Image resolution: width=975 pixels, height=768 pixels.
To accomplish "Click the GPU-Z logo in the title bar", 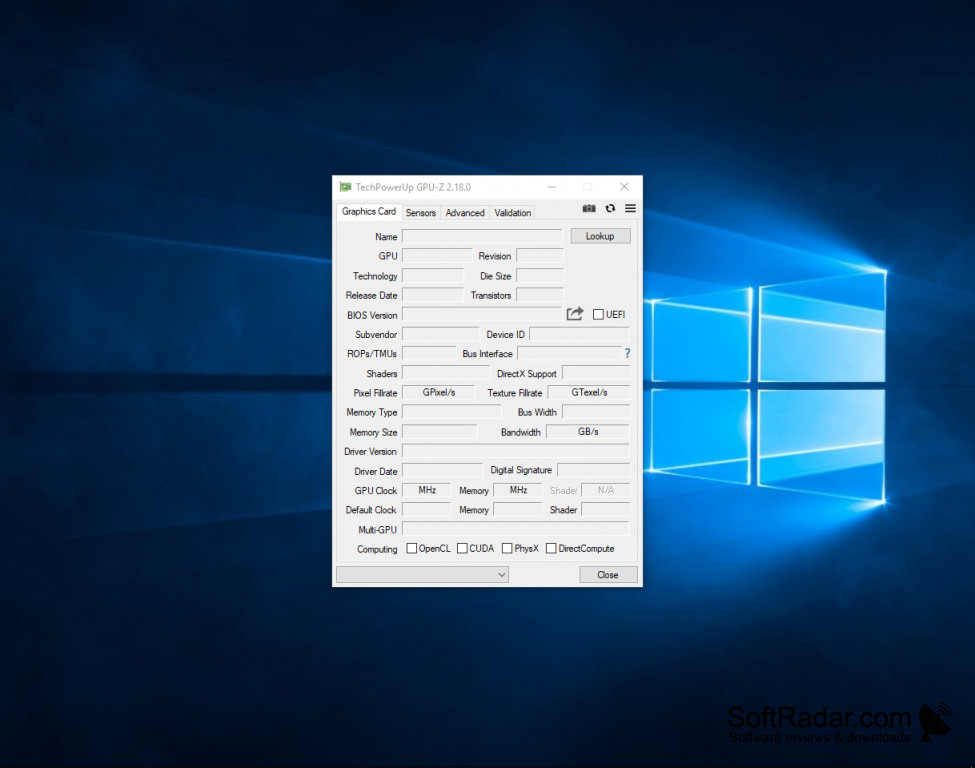I will click(x=344, y=187).
